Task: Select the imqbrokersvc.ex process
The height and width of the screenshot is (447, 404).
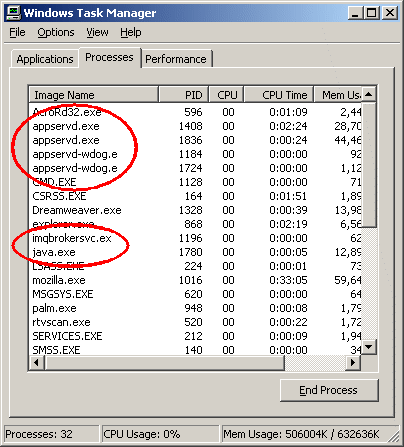Action: pyautogui.click(x=195, y=238)
